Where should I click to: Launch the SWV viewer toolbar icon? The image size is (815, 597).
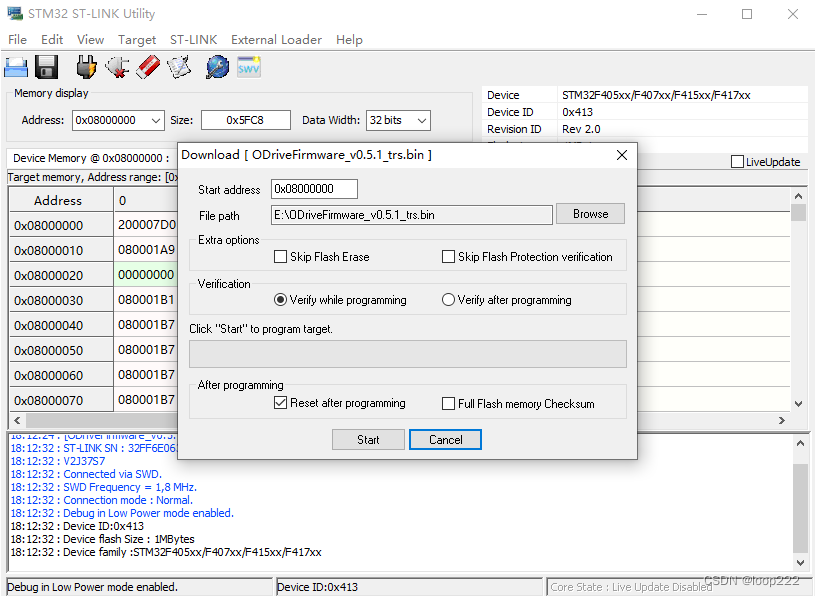pos(248,66)
